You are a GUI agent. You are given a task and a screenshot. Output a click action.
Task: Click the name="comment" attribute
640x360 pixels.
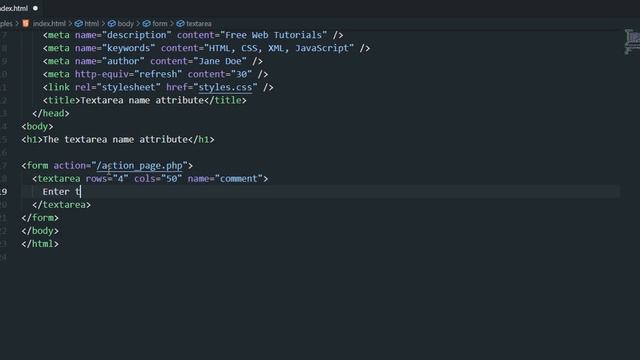pyautogui.click(x=225, y=179)
